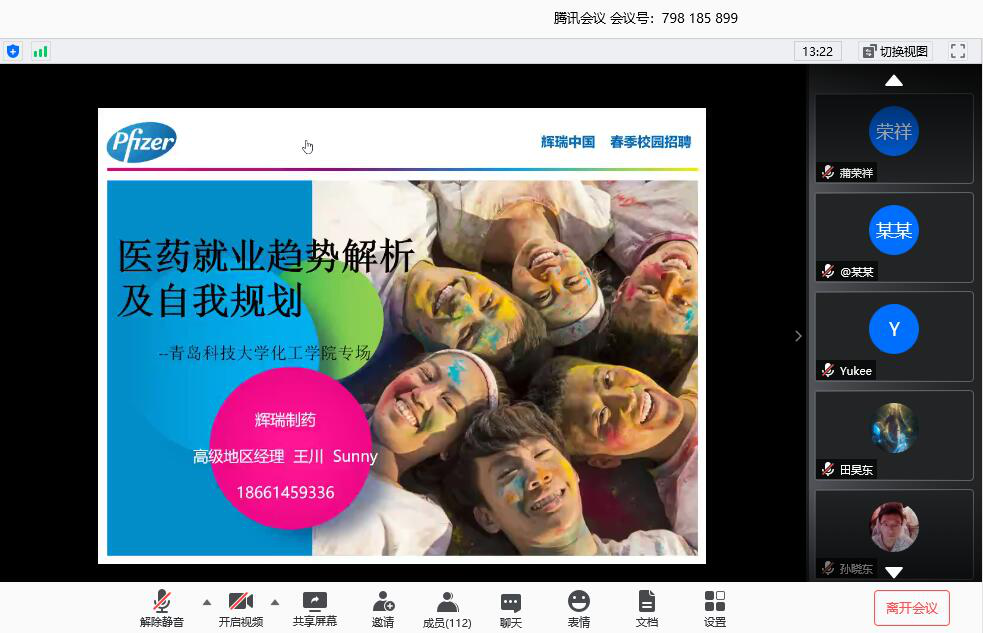Click the 切换视图 switch view button

click(x=895, y=51)
